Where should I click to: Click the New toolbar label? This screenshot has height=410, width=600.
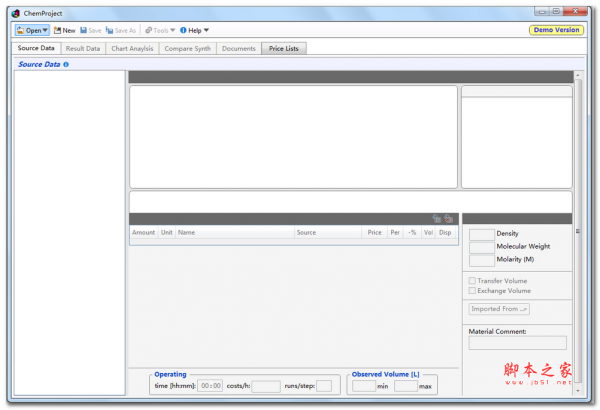(x=69, y=31)
